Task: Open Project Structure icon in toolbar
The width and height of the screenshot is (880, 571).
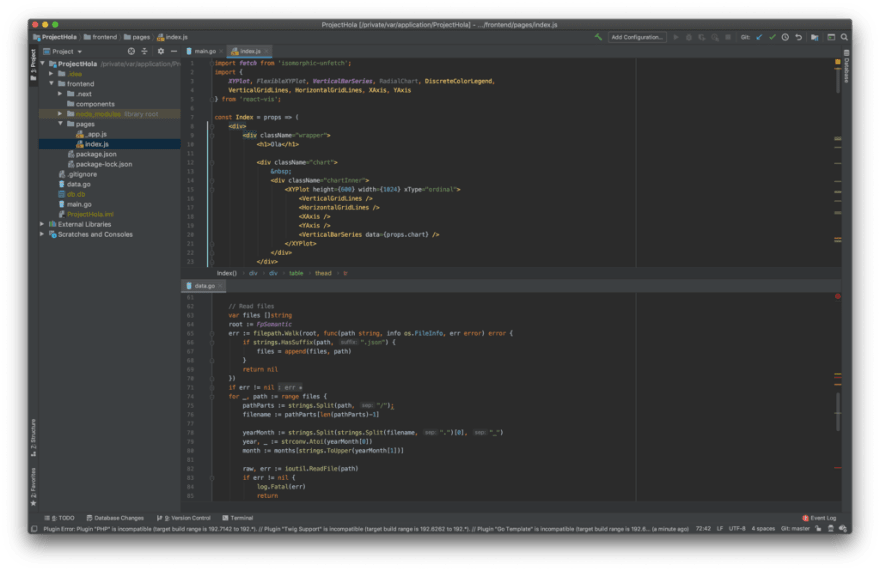Action: pos(814,37)
